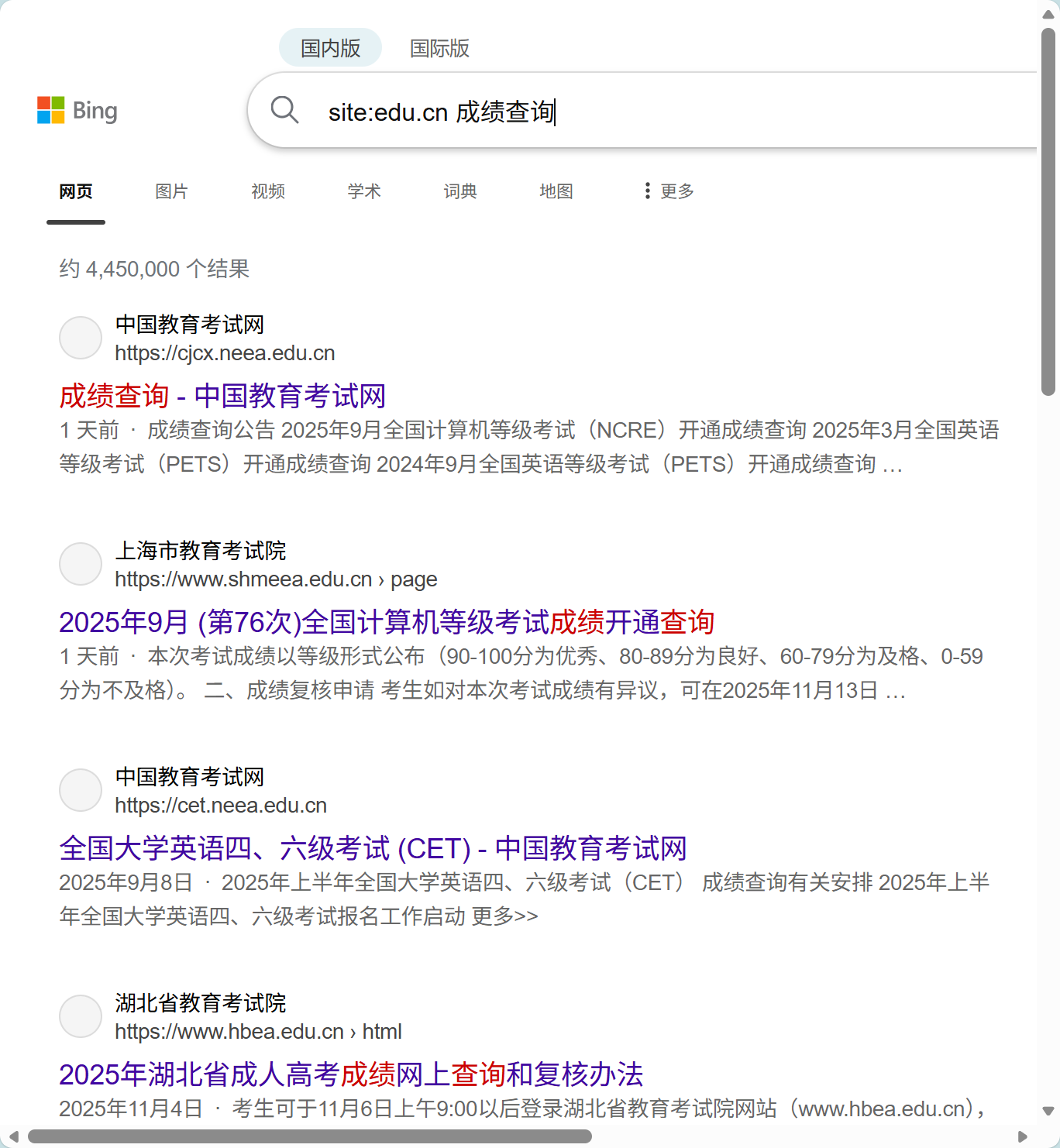Switch to 国内版 search mode
This screenshot has width=1060, height=1148.
(330, 48)
